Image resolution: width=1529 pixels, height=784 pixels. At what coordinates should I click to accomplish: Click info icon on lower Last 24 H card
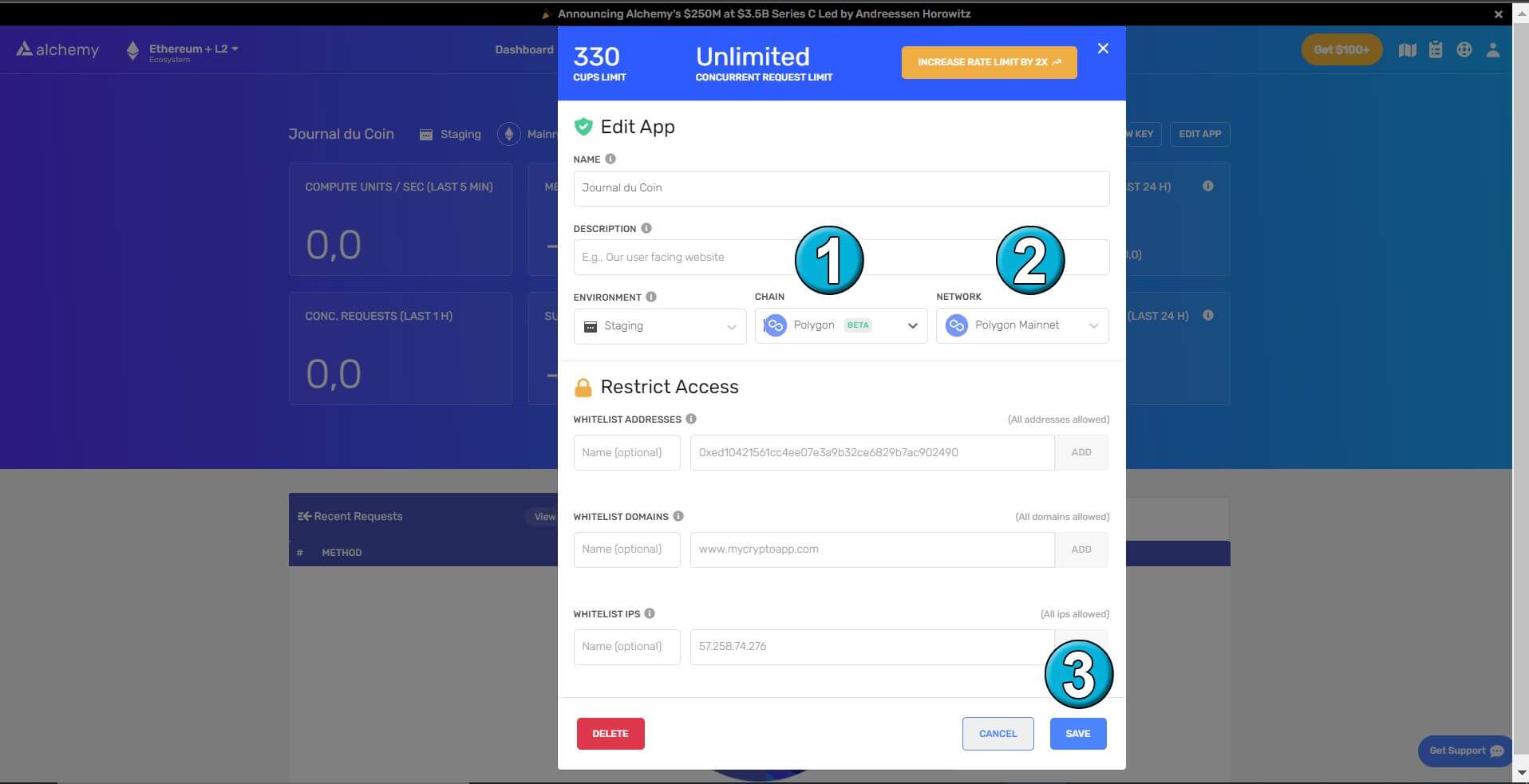tap(1208, 315)
